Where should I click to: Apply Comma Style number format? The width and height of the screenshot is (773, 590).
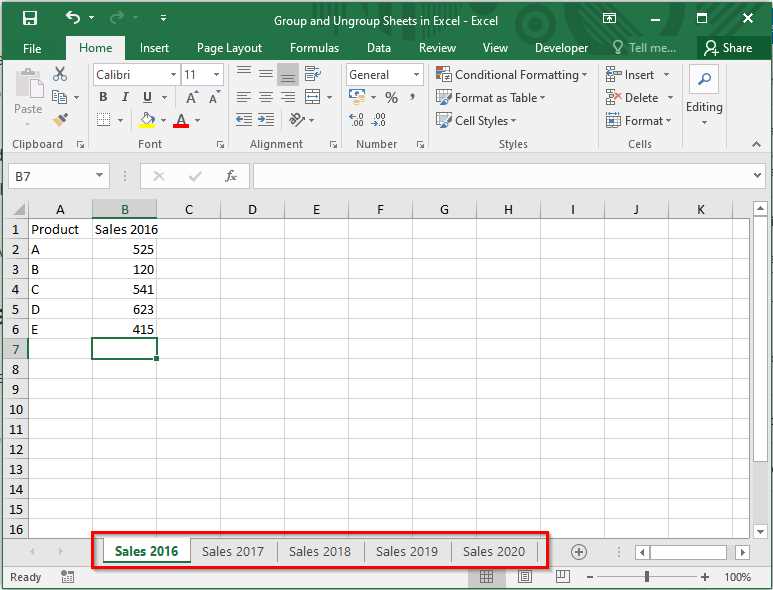[412, 97]
